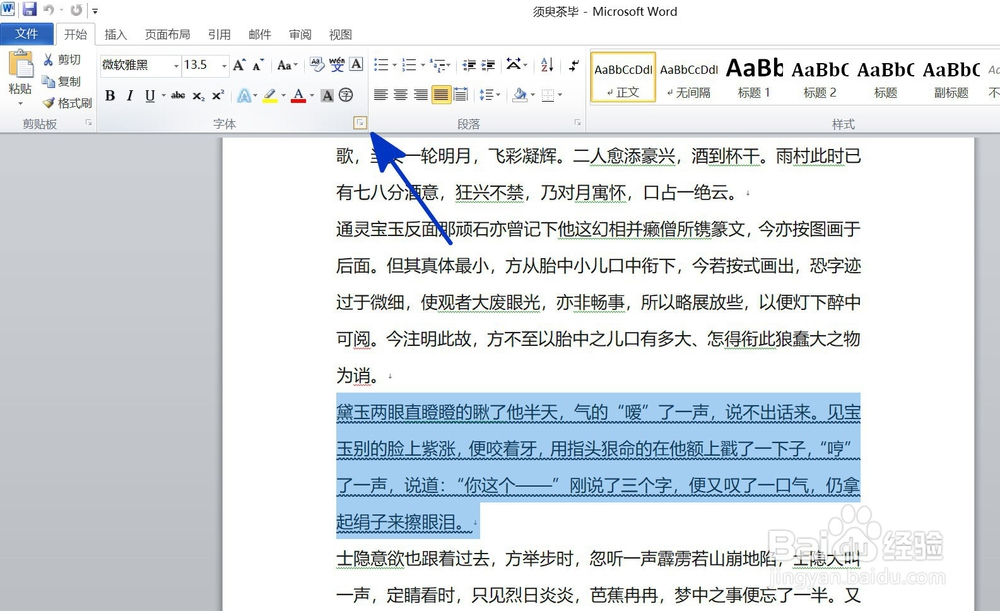1000x611 pixels.
Task: Switch to the 插入 ribbon tab
Action: 115,33
